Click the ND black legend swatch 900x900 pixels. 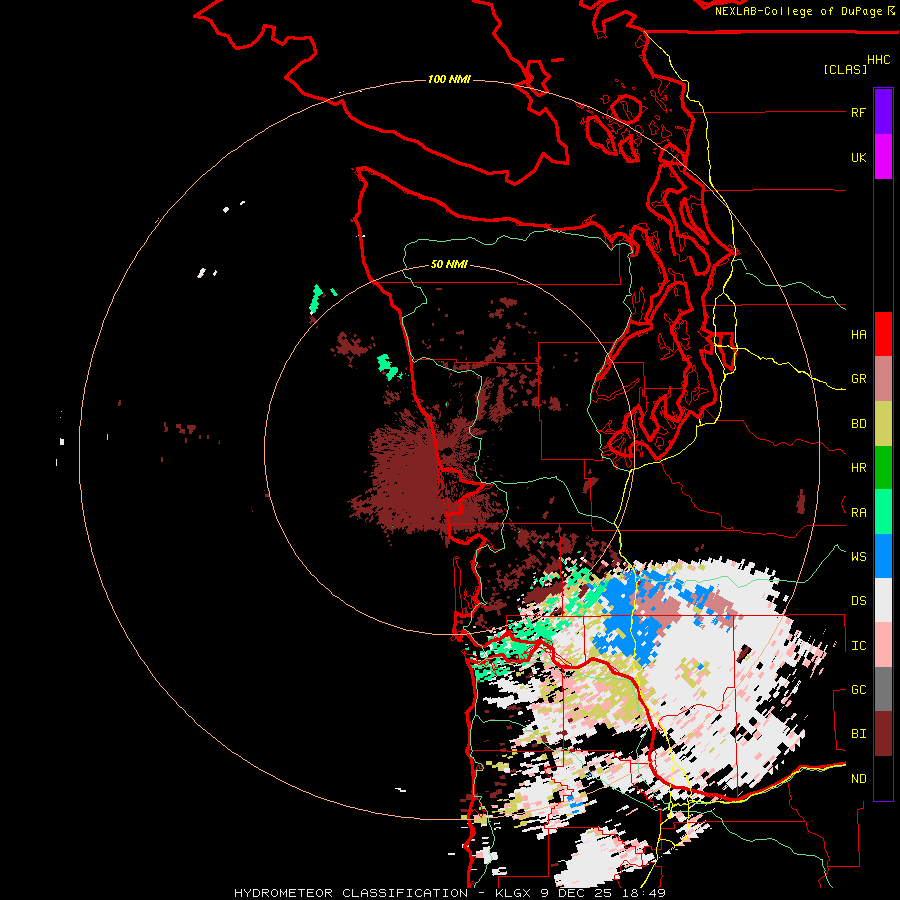pos(883,778)
